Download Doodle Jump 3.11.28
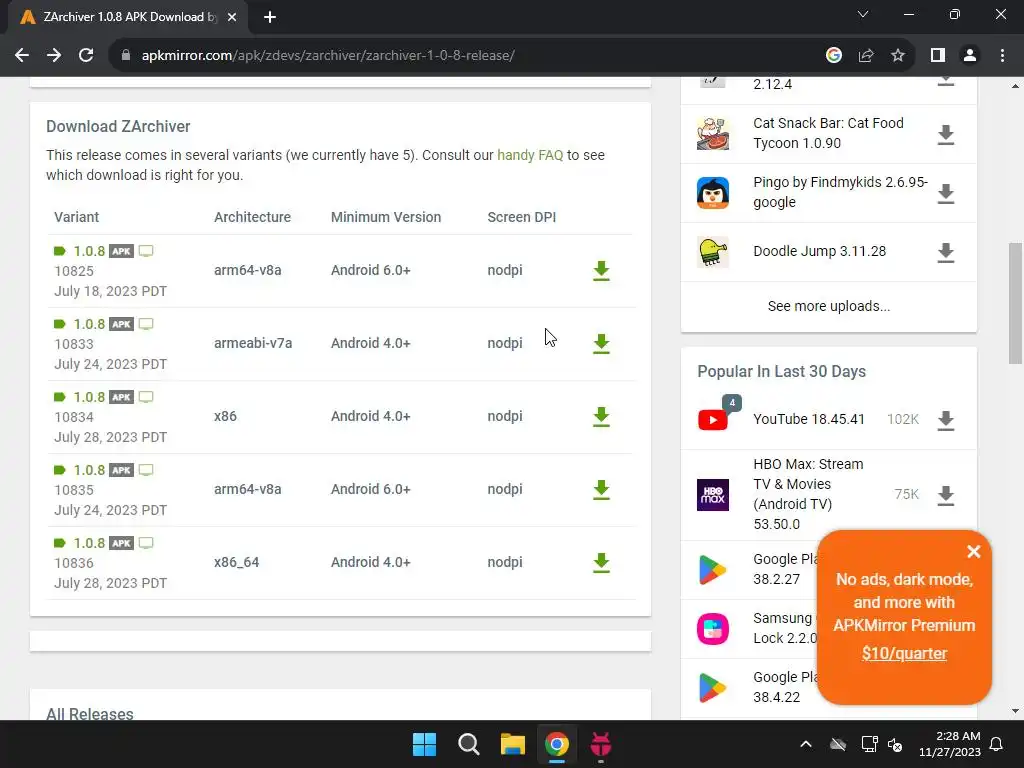The image size is (1024, 768). [x=945, y=253]
